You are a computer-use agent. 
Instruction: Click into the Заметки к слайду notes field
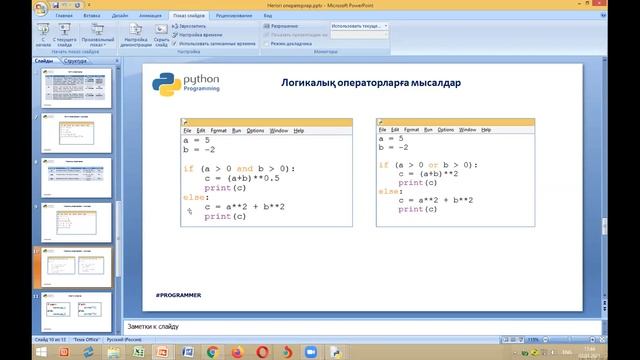pyautogui.click(x=362, y=327)
